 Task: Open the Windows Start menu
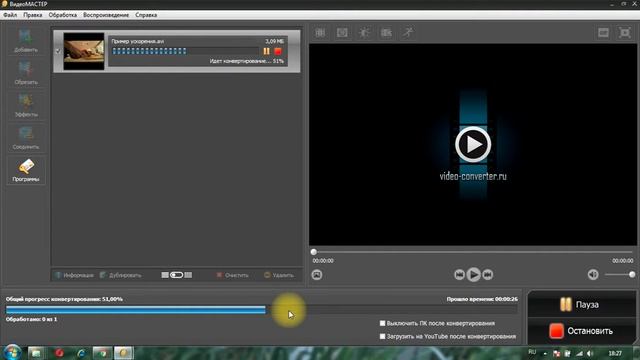(x=12, y=353)
